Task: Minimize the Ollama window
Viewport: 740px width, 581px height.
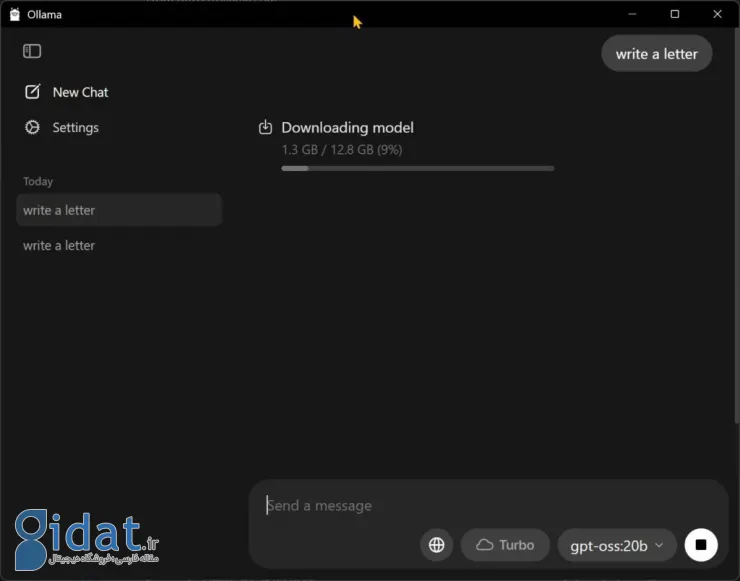Action: 632,14
